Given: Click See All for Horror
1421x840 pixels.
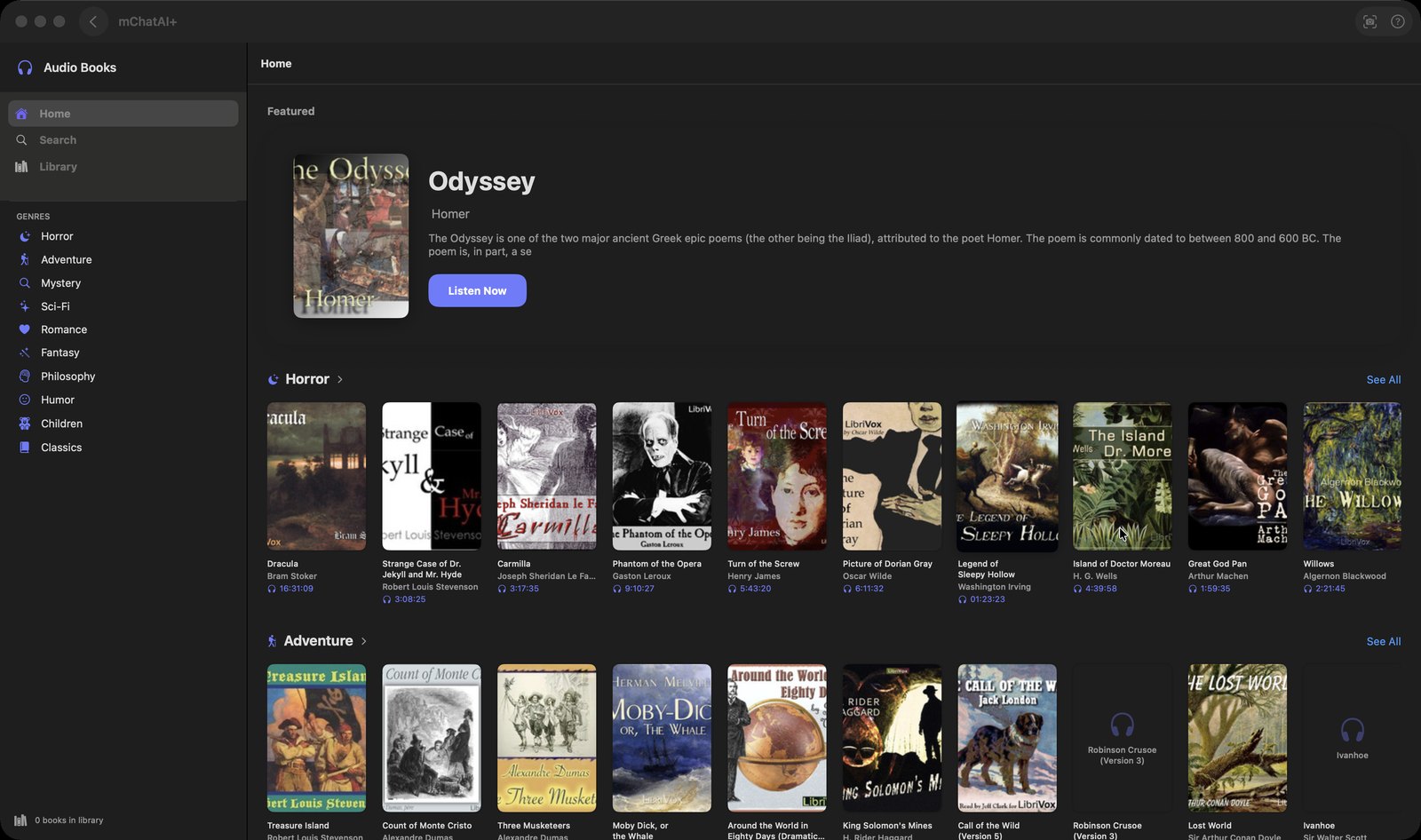Looking at the screenshot, I should click(x=1384, y=379).
